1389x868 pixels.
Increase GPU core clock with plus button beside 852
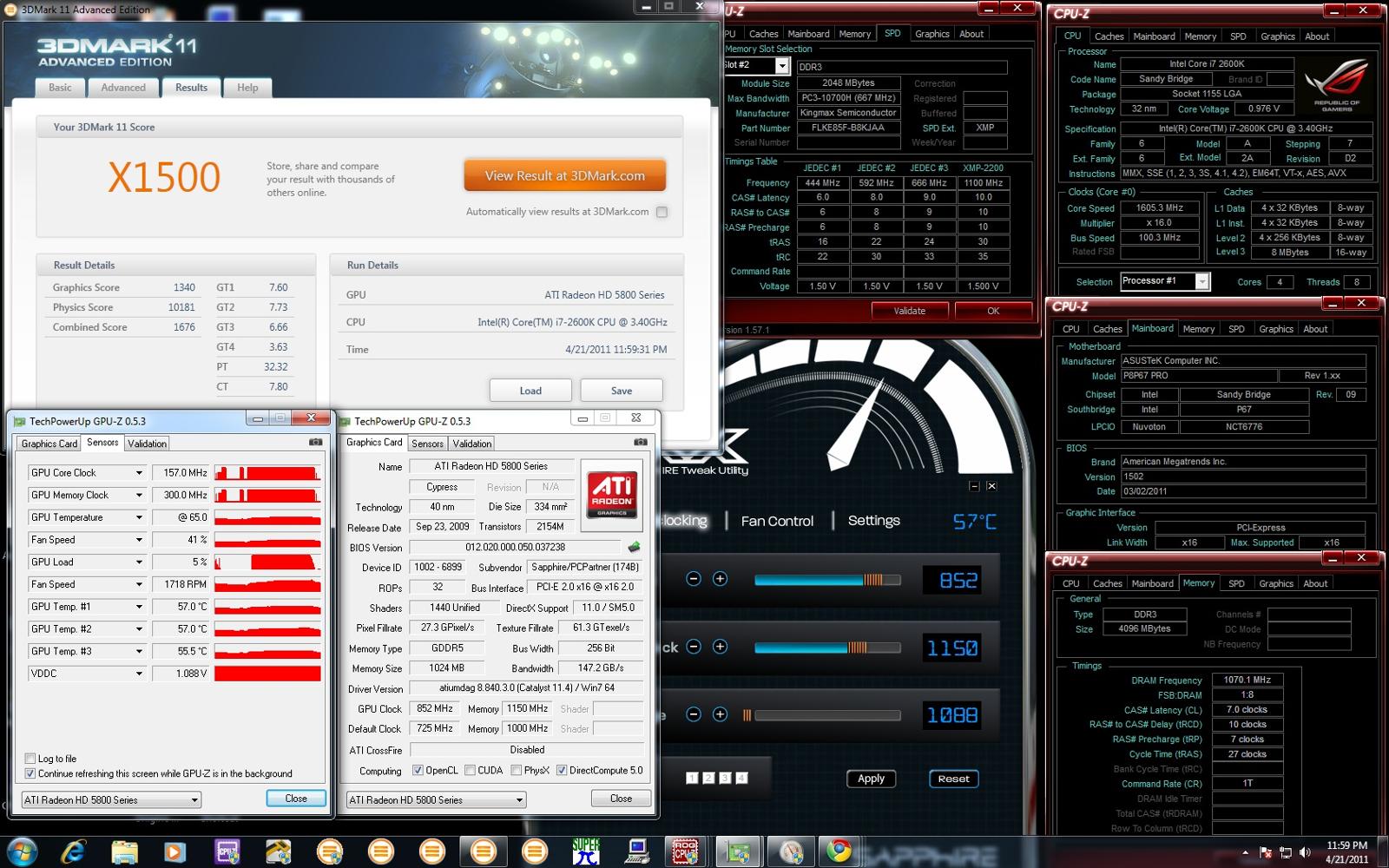(720, 579)
